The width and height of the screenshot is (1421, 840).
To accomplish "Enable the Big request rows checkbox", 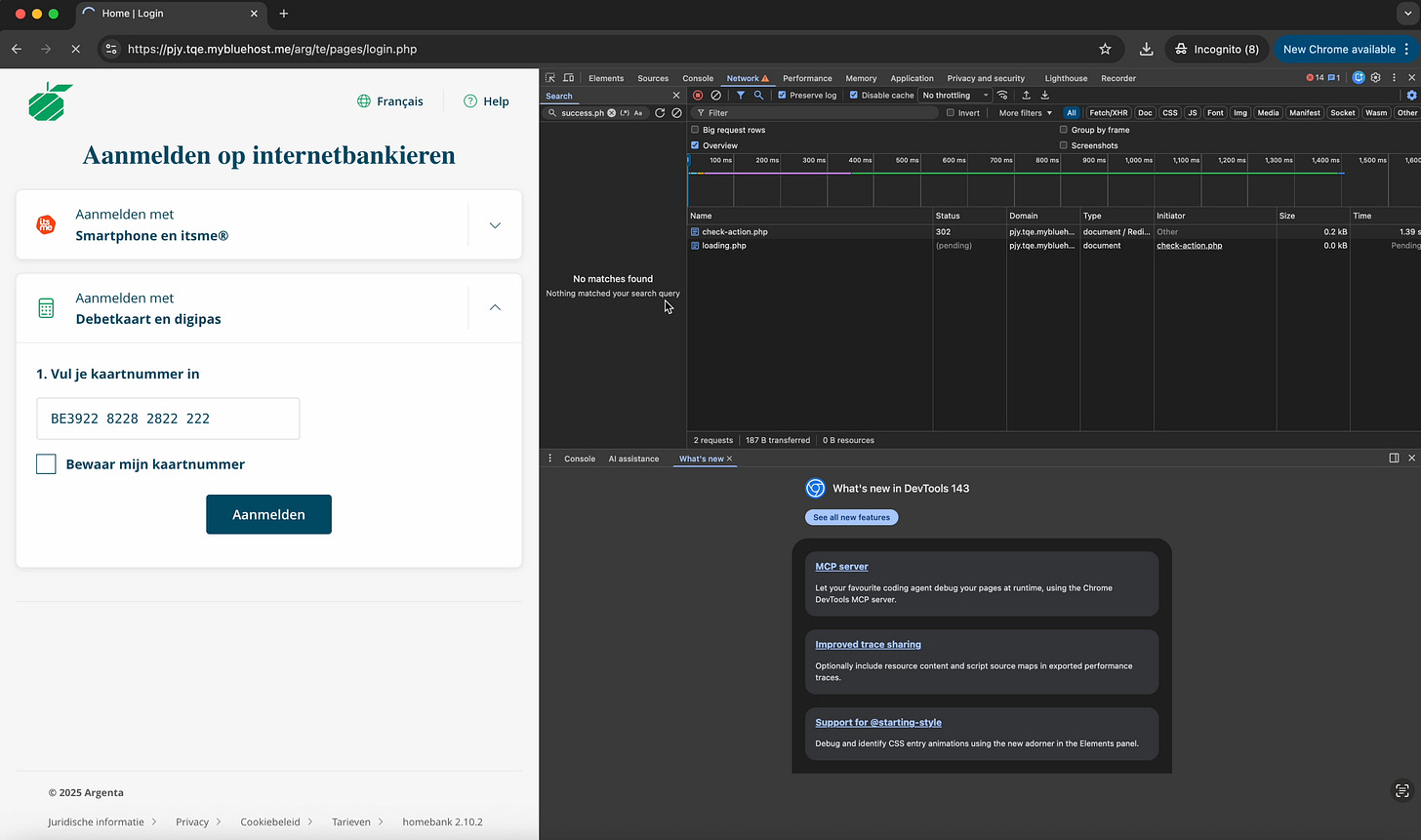I will (x=695, y=130).
